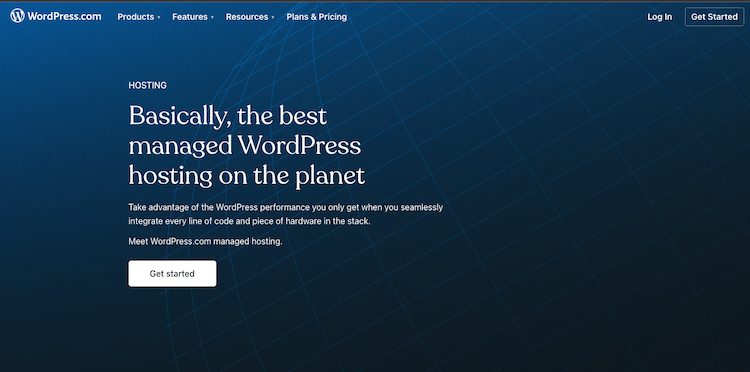Click the top-right Get Started button
The image size is (750, 372).
pos(714,17)
